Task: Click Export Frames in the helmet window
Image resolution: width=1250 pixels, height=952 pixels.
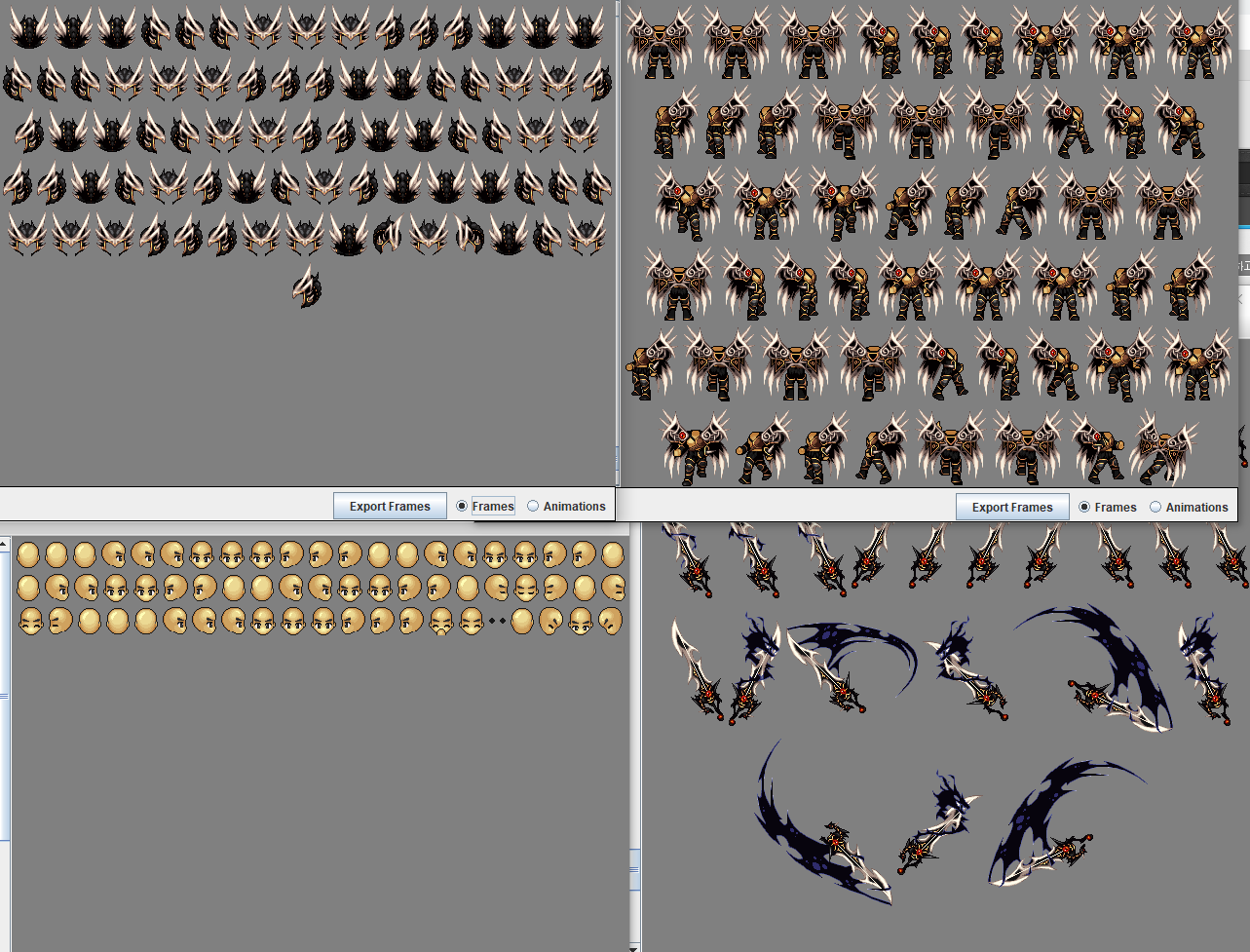Action: (390, 506)
